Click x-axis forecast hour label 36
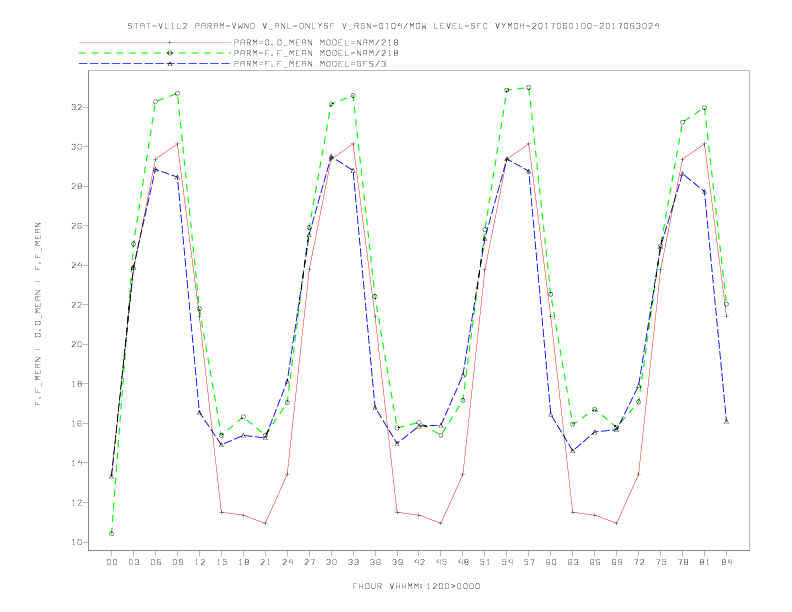The image size is (792, 612). (375, 562)
